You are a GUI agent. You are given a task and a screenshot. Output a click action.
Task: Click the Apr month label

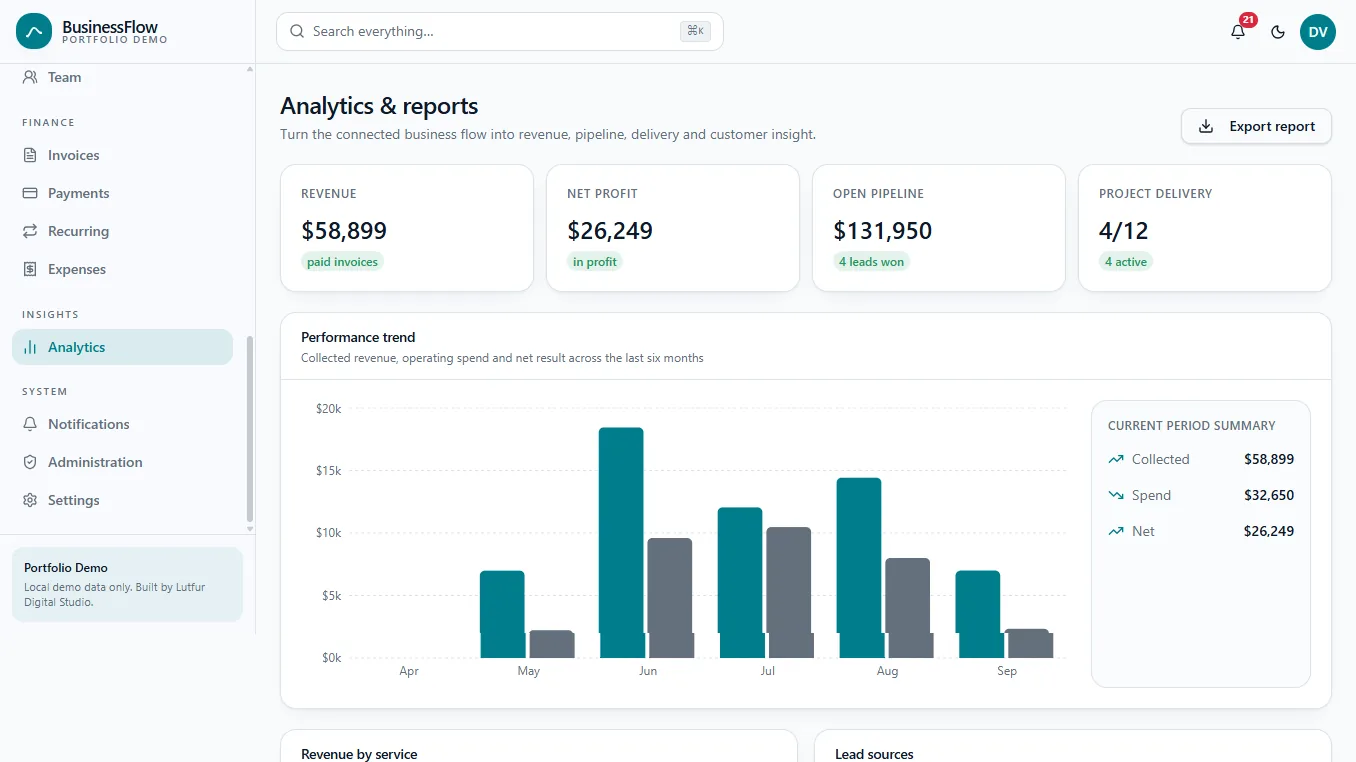[x=409, y=671]
